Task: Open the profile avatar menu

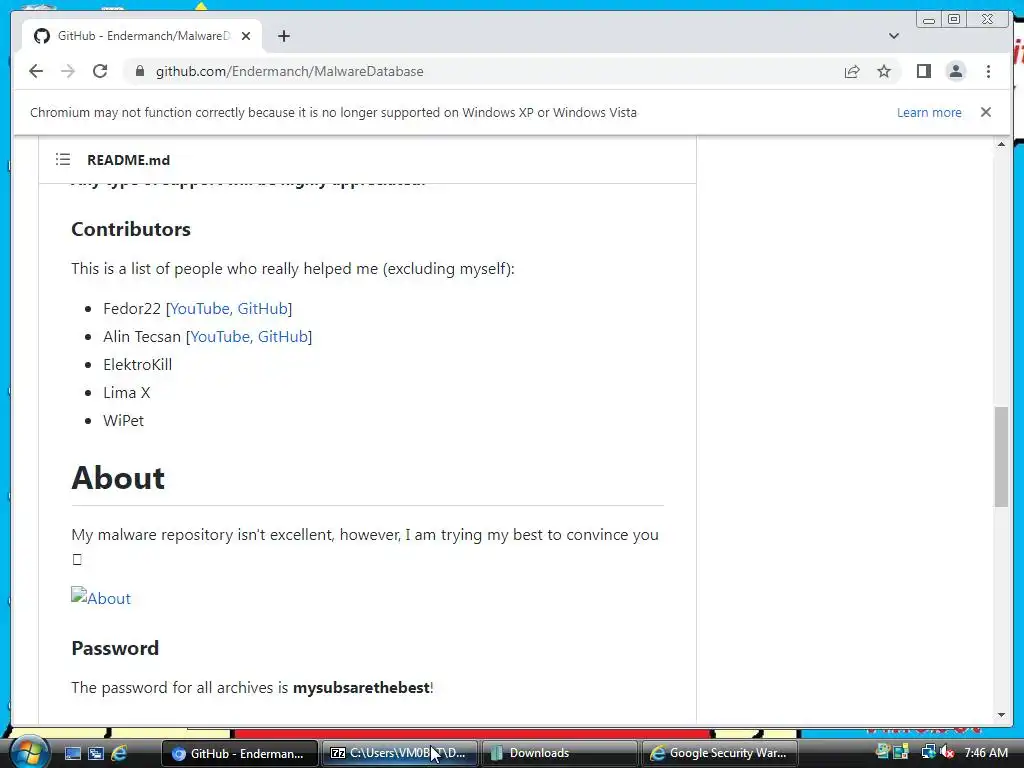Action: tap(955, 71)
